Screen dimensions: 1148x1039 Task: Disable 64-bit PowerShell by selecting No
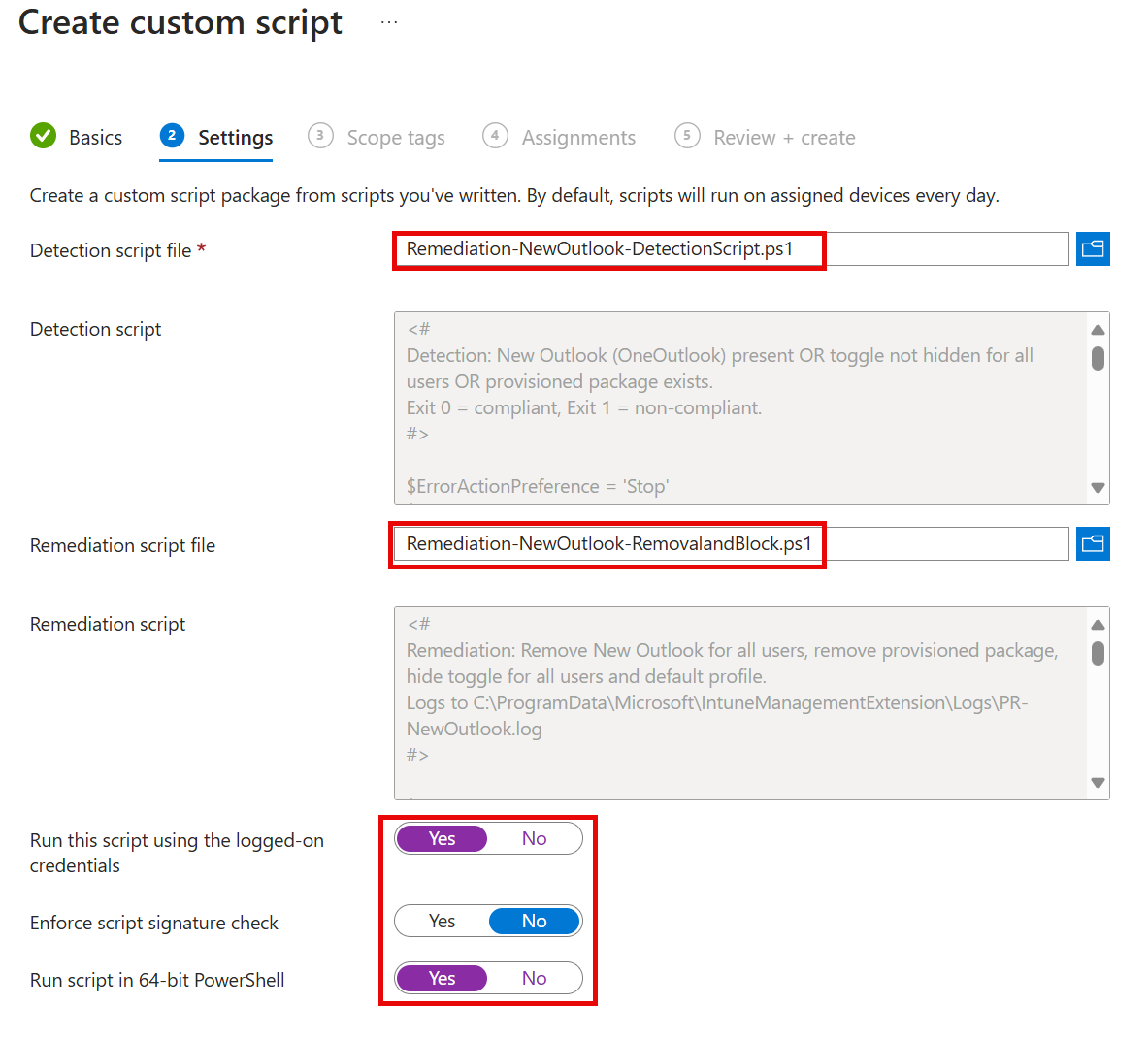point(535,978)
